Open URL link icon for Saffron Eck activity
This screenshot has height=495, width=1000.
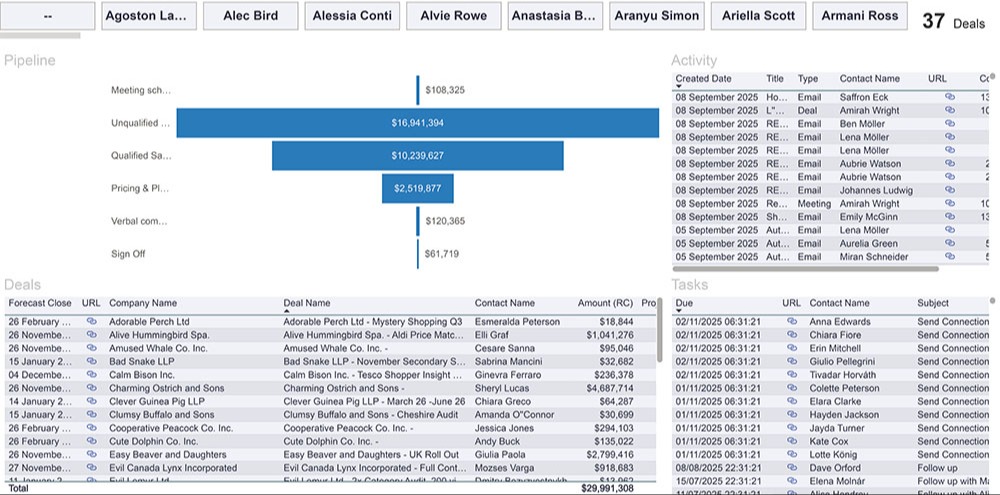click(x=950, y=97)
